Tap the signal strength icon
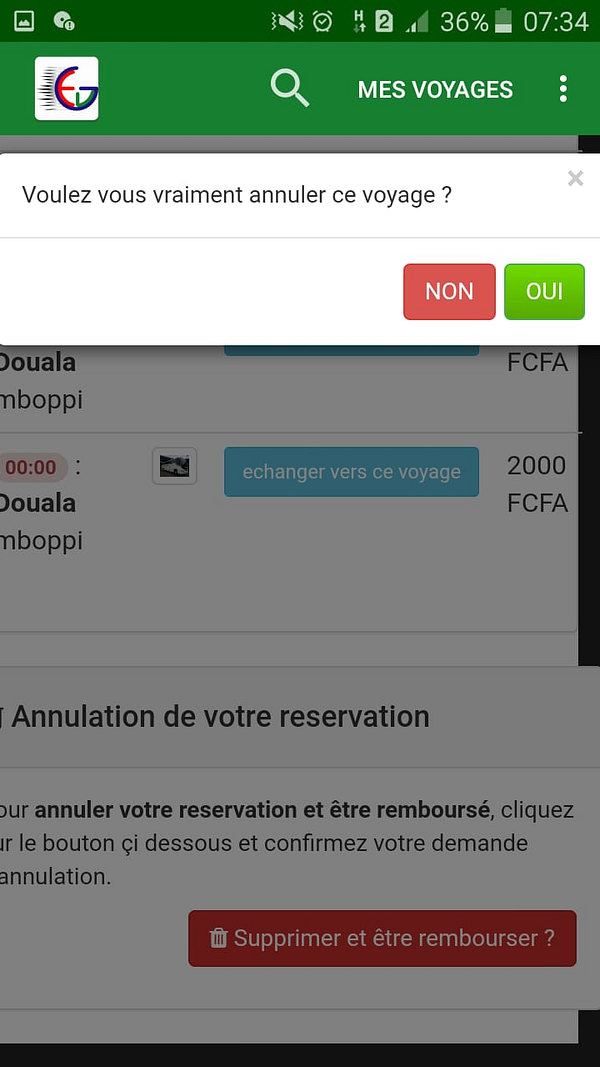This screenshot has width=600, height=1067. pos(417,22)
